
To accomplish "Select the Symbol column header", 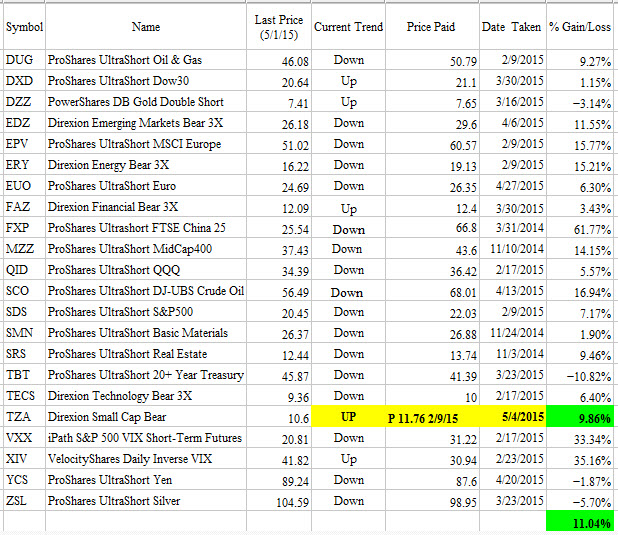I will (x=24, y=27).
